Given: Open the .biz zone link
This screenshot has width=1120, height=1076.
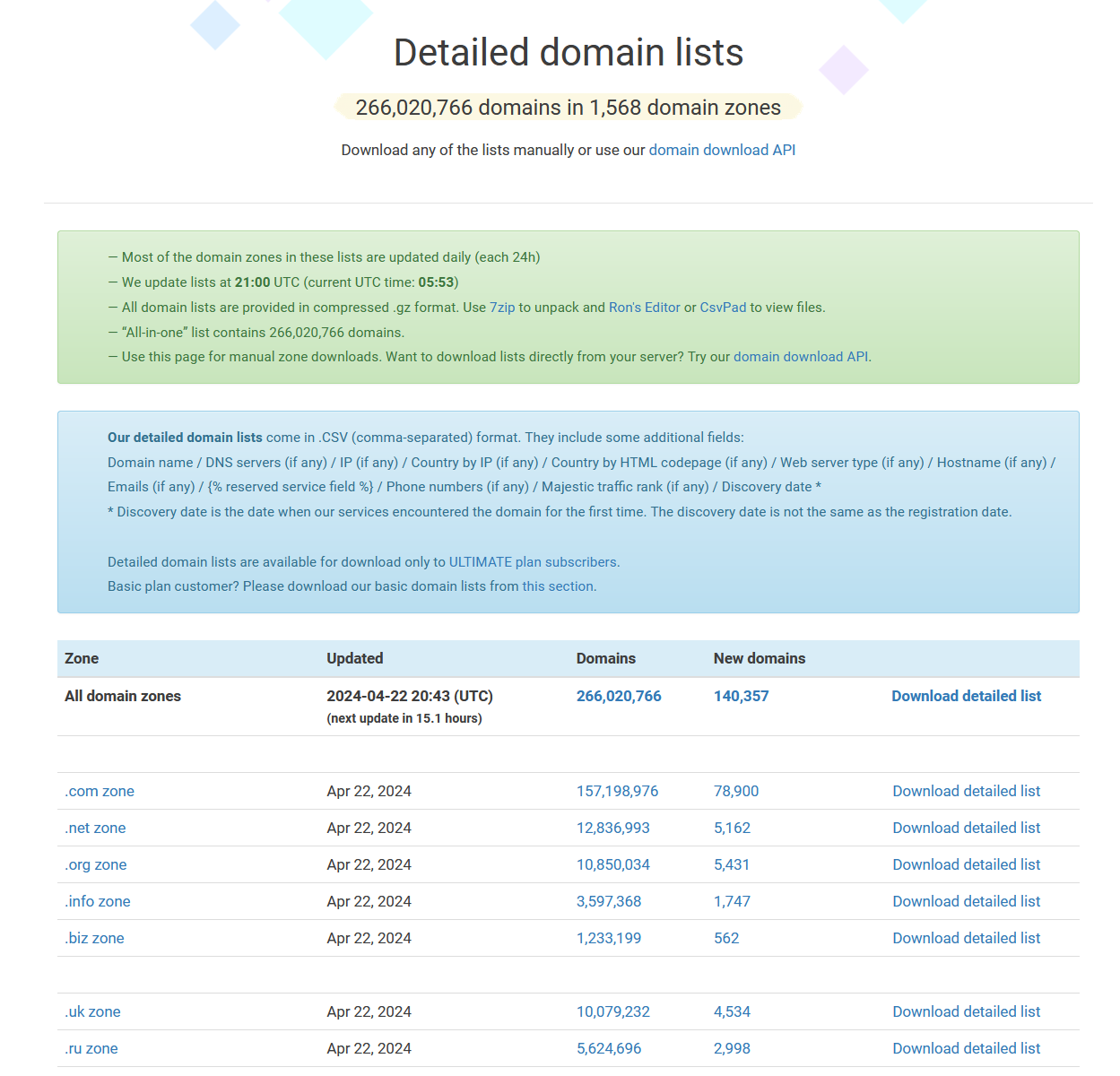Looking at the screenshot, I should click(x=94, y=938).
